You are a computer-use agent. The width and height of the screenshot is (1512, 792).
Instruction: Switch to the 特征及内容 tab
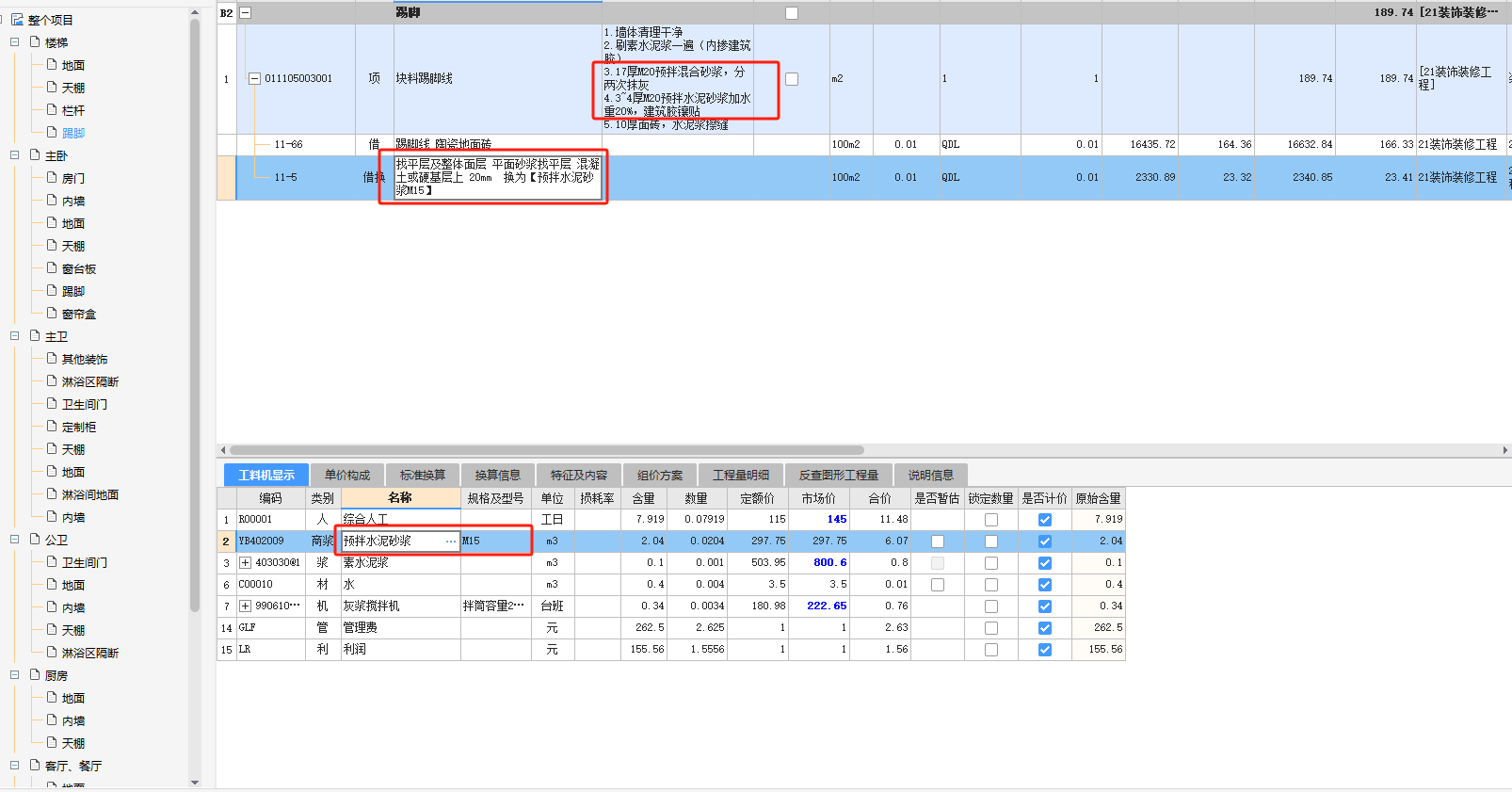point(579,475)
